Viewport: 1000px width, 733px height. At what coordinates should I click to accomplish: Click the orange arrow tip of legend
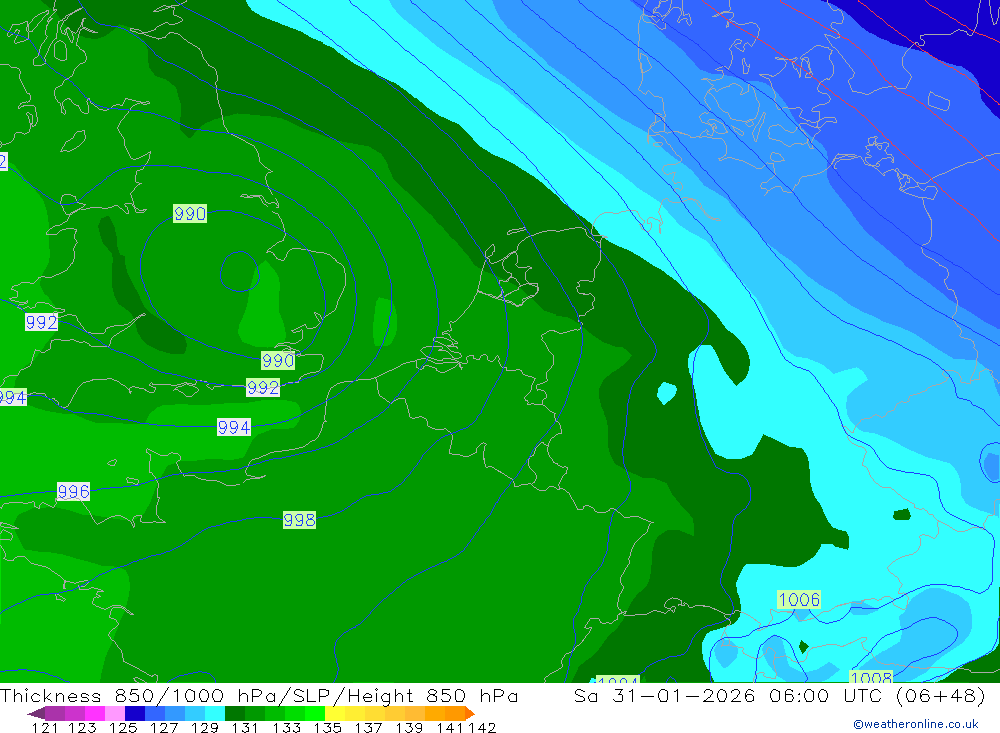point(470,713)
